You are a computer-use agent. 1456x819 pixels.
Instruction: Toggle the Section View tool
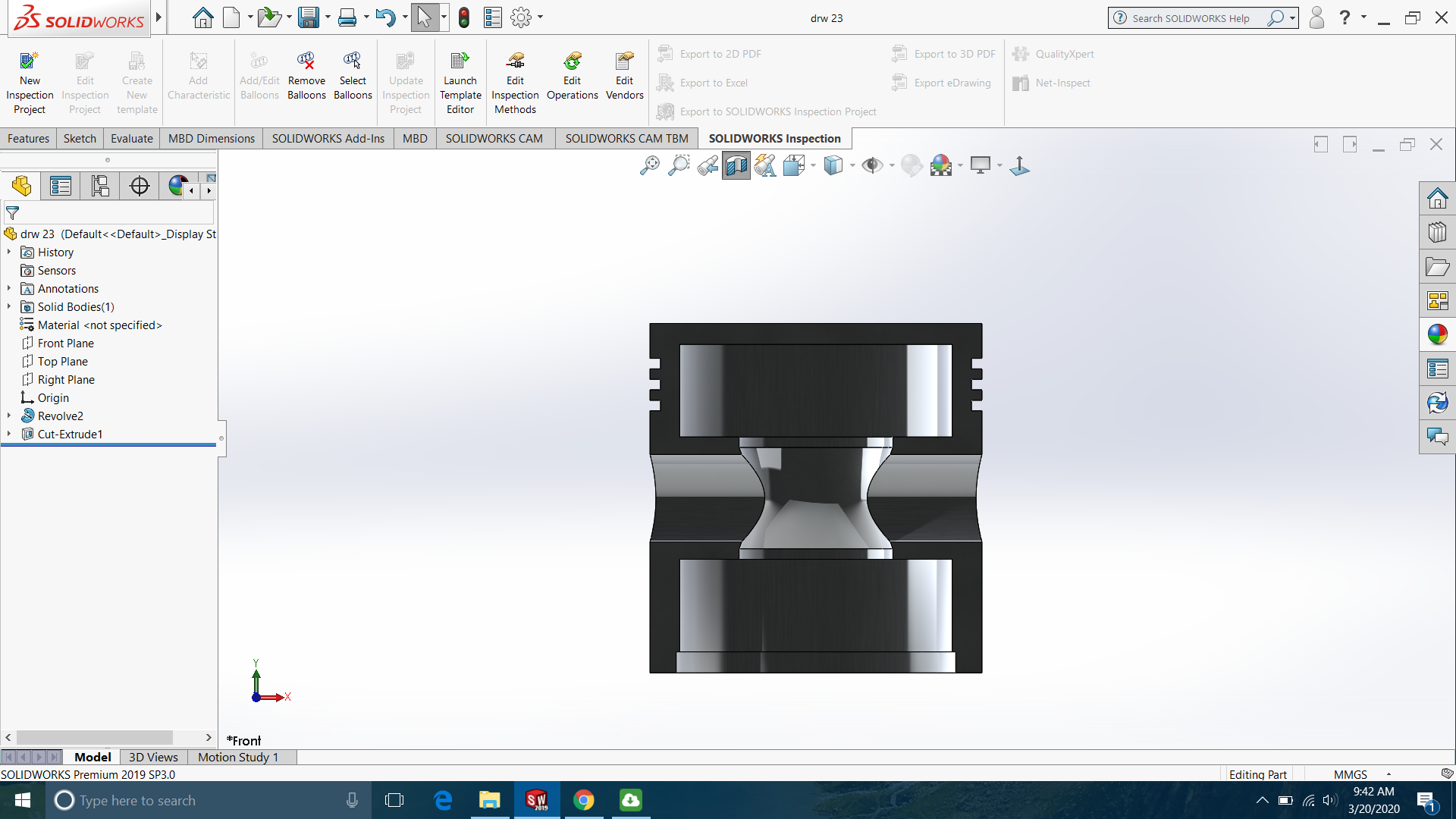click(736, 165)
